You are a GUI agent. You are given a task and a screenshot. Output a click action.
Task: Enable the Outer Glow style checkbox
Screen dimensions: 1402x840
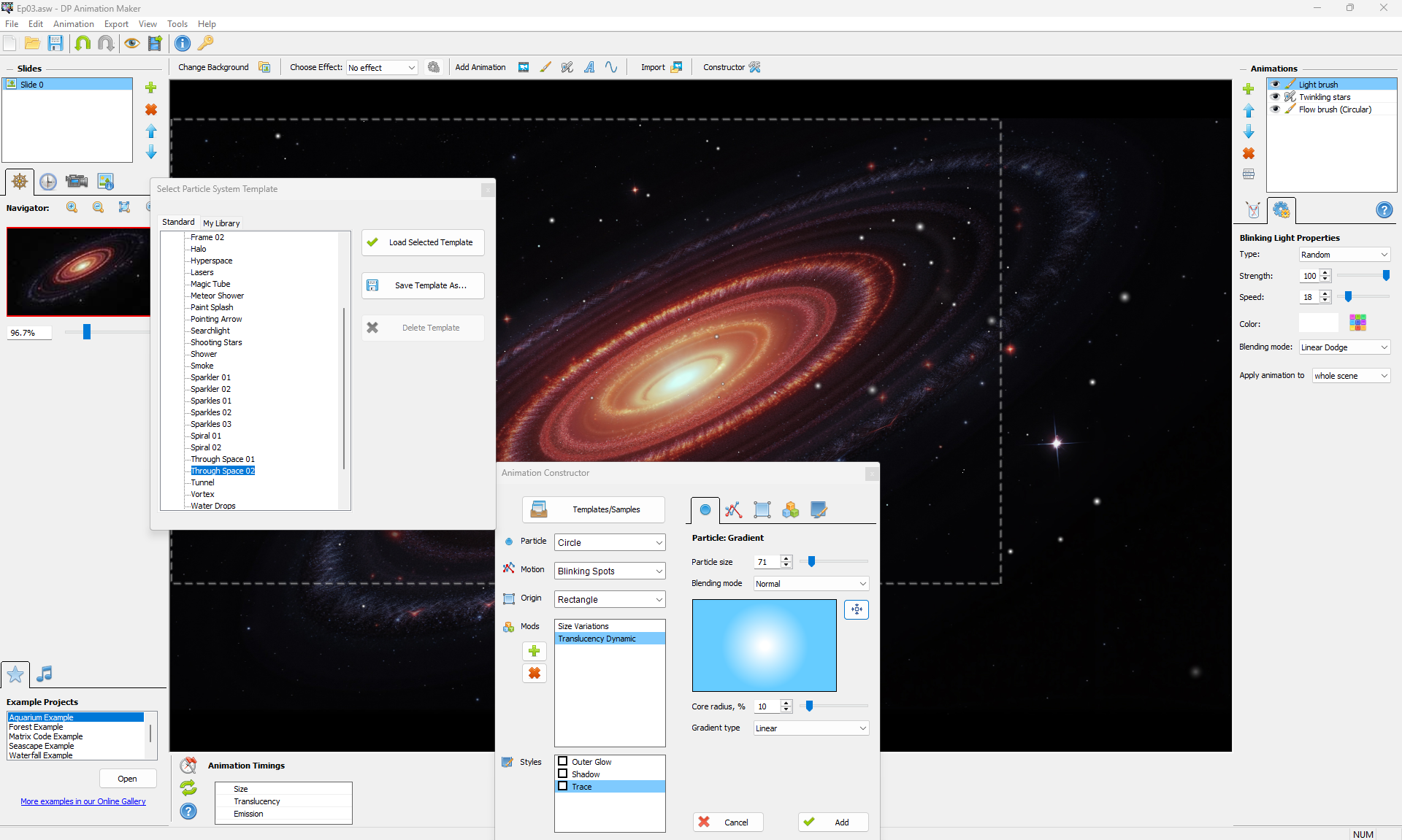click(x=563, y=761)
